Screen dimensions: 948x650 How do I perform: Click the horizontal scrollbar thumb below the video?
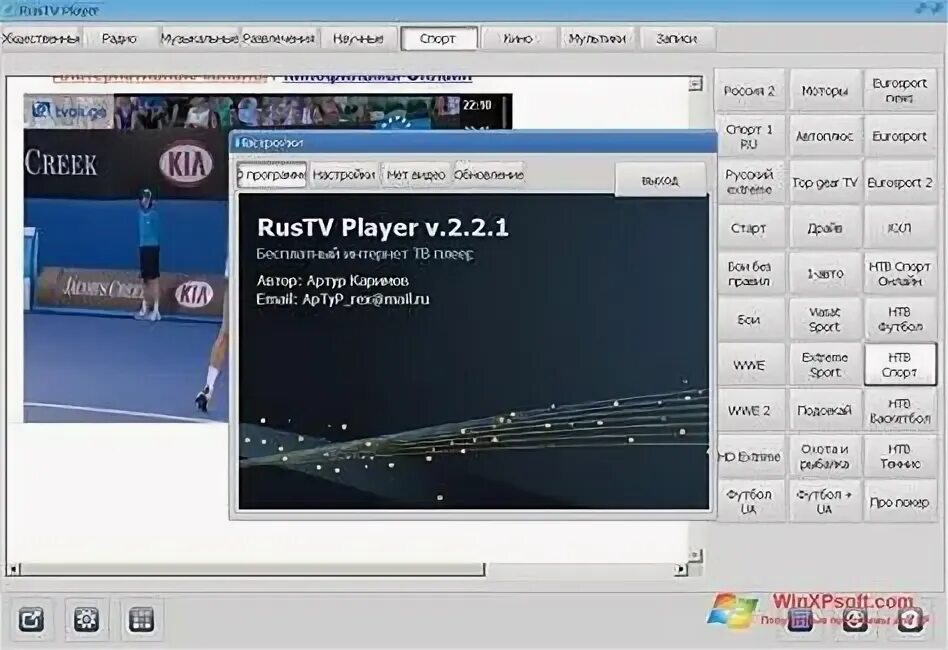click(x=252, y=569)
